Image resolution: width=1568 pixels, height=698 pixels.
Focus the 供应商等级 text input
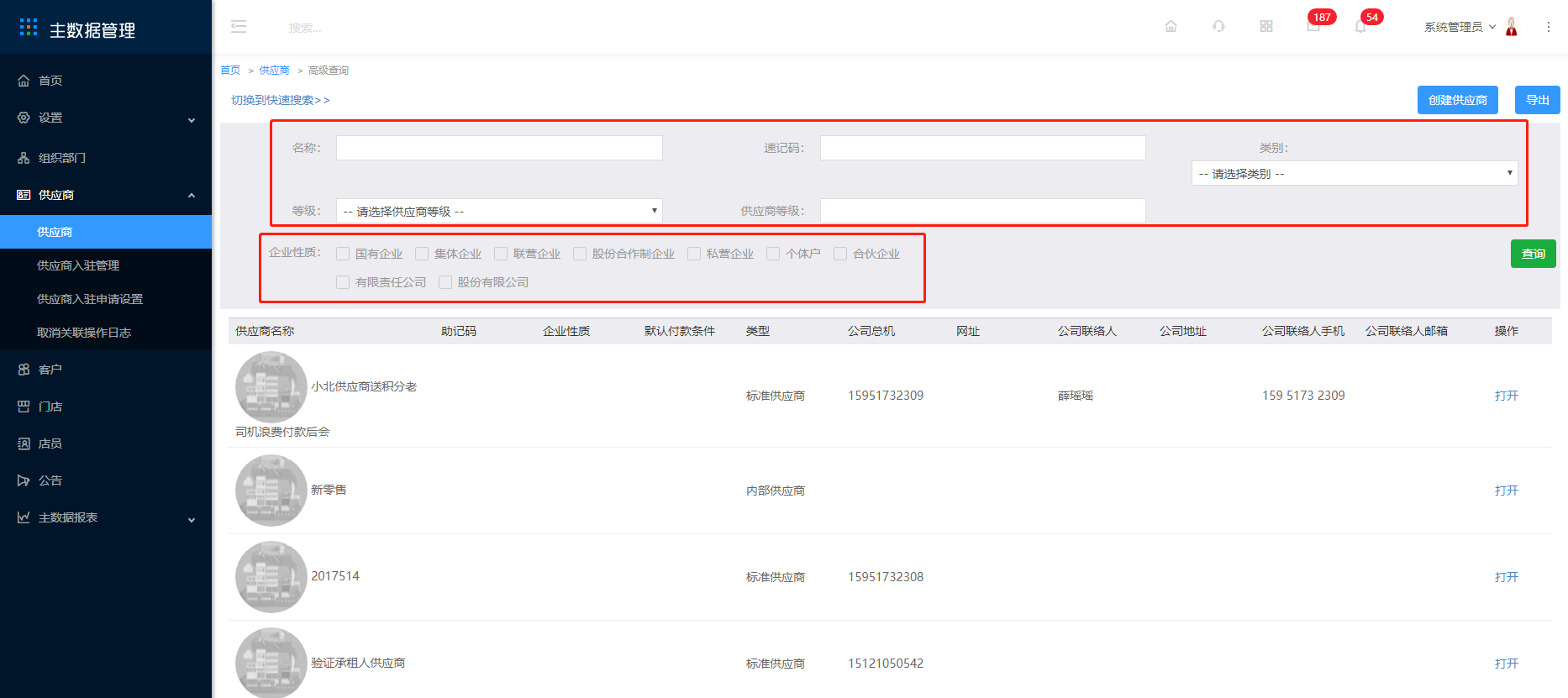[983, 211]
